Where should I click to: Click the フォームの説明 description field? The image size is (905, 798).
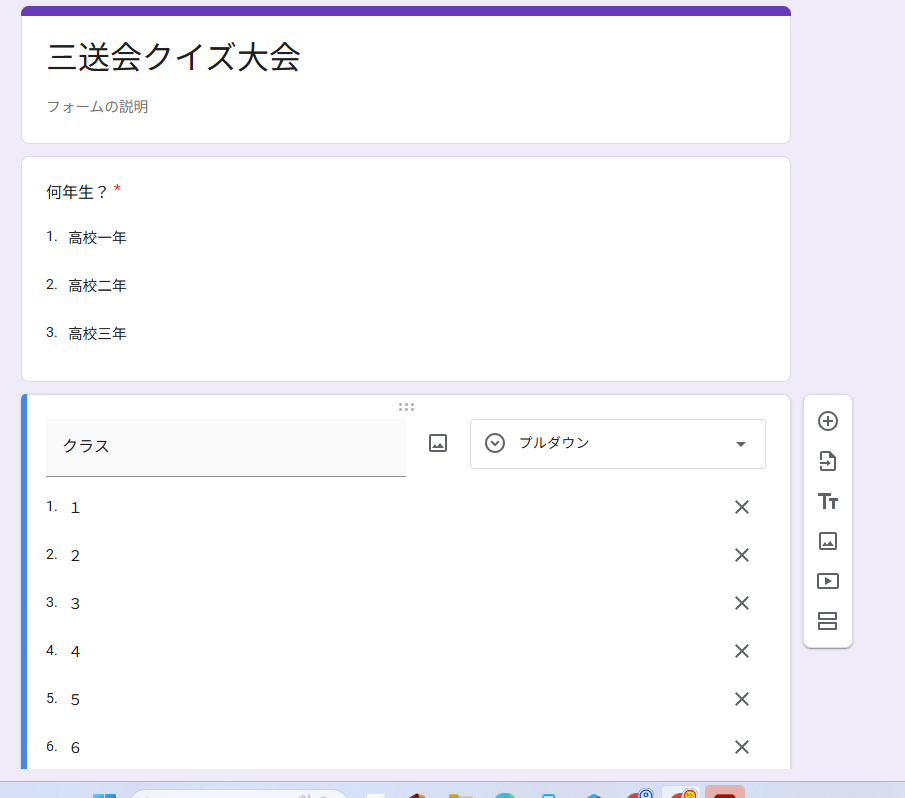[98, 106]
